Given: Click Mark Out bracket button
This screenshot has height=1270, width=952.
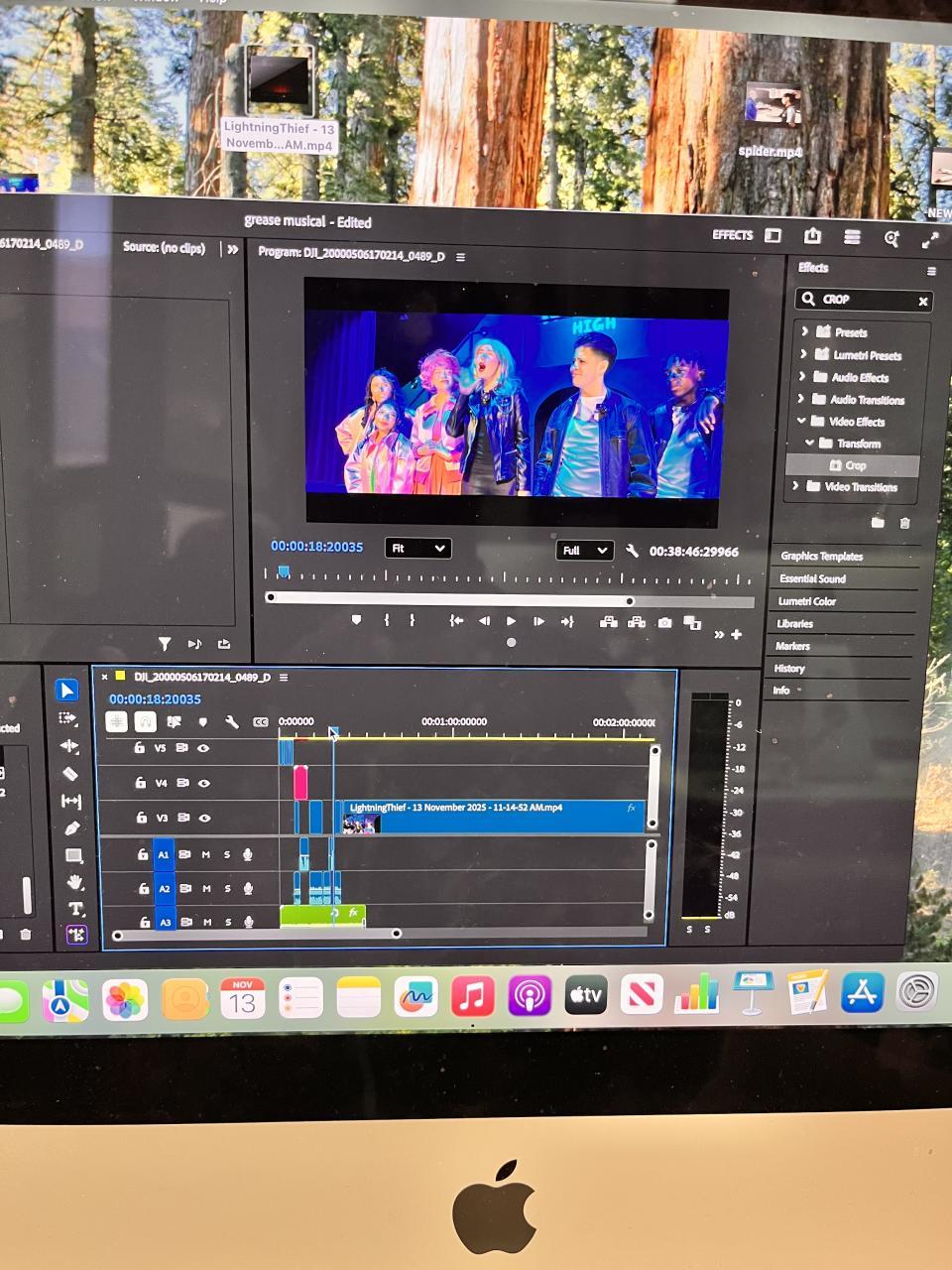Looking at the screenshot, I should pyautogui.click(x=412, y=620).
